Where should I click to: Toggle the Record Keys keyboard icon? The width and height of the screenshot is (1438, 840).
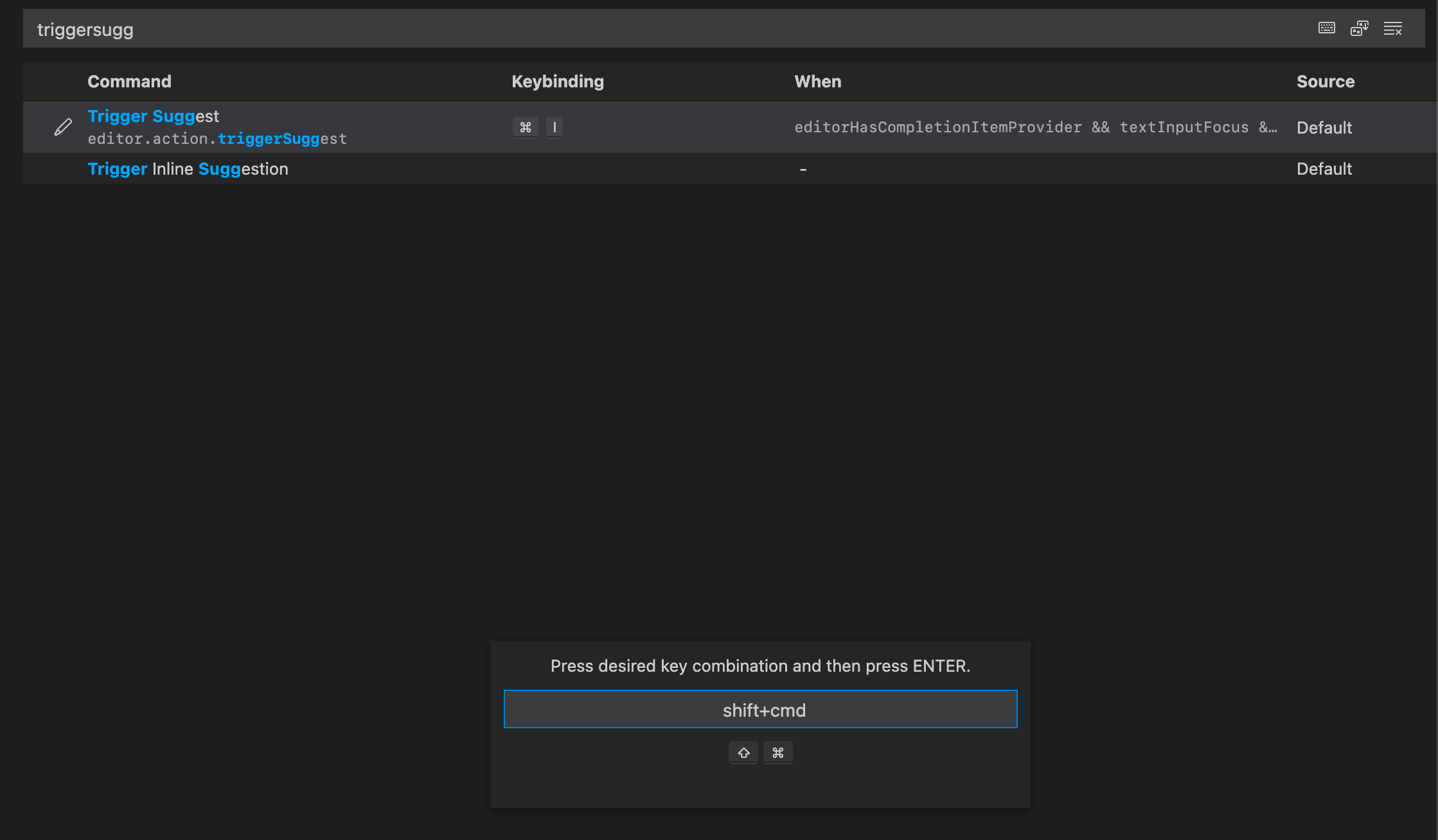pyautogui.click(x=1326, y=28)
